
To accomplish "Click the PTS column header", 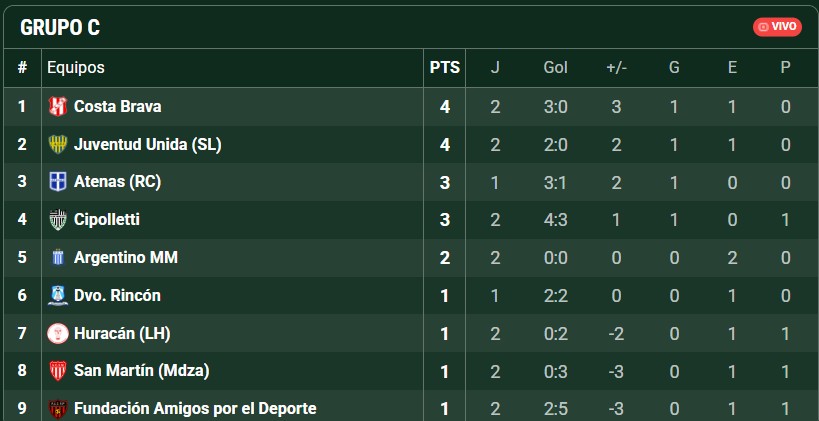I will pyautogui.click(x=445, y=68).
